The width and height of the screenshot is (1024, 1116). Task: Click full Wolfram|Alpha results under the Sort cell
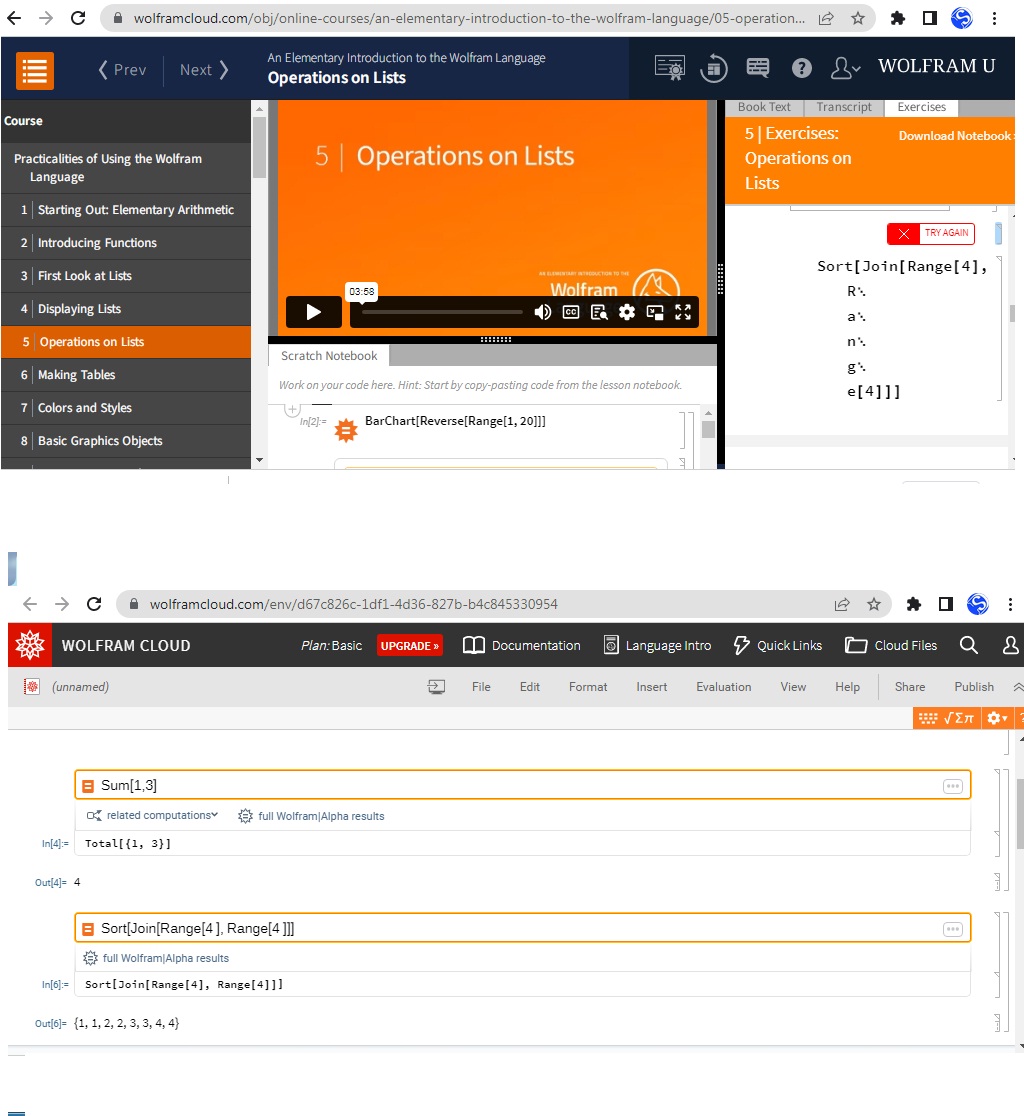157,959
